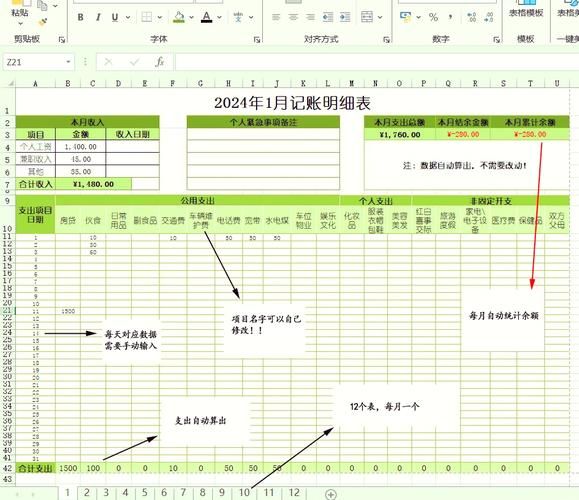The width and height of the screenshot is (579, 500).
Task: Click the 非固定开支 section header
Action: pyautogui.click(x=491, y=201)
